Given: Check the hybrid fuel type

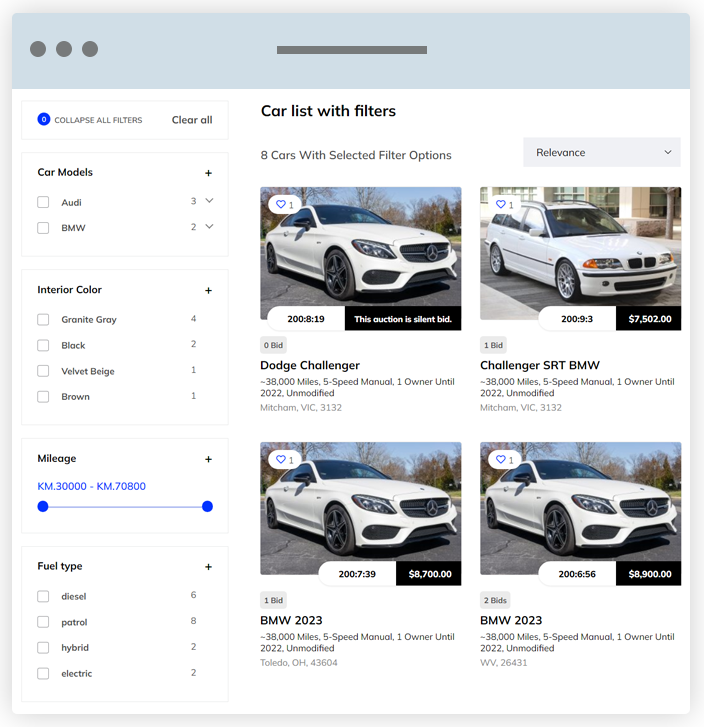Looking at the screenshot, I should pos(43,647).
